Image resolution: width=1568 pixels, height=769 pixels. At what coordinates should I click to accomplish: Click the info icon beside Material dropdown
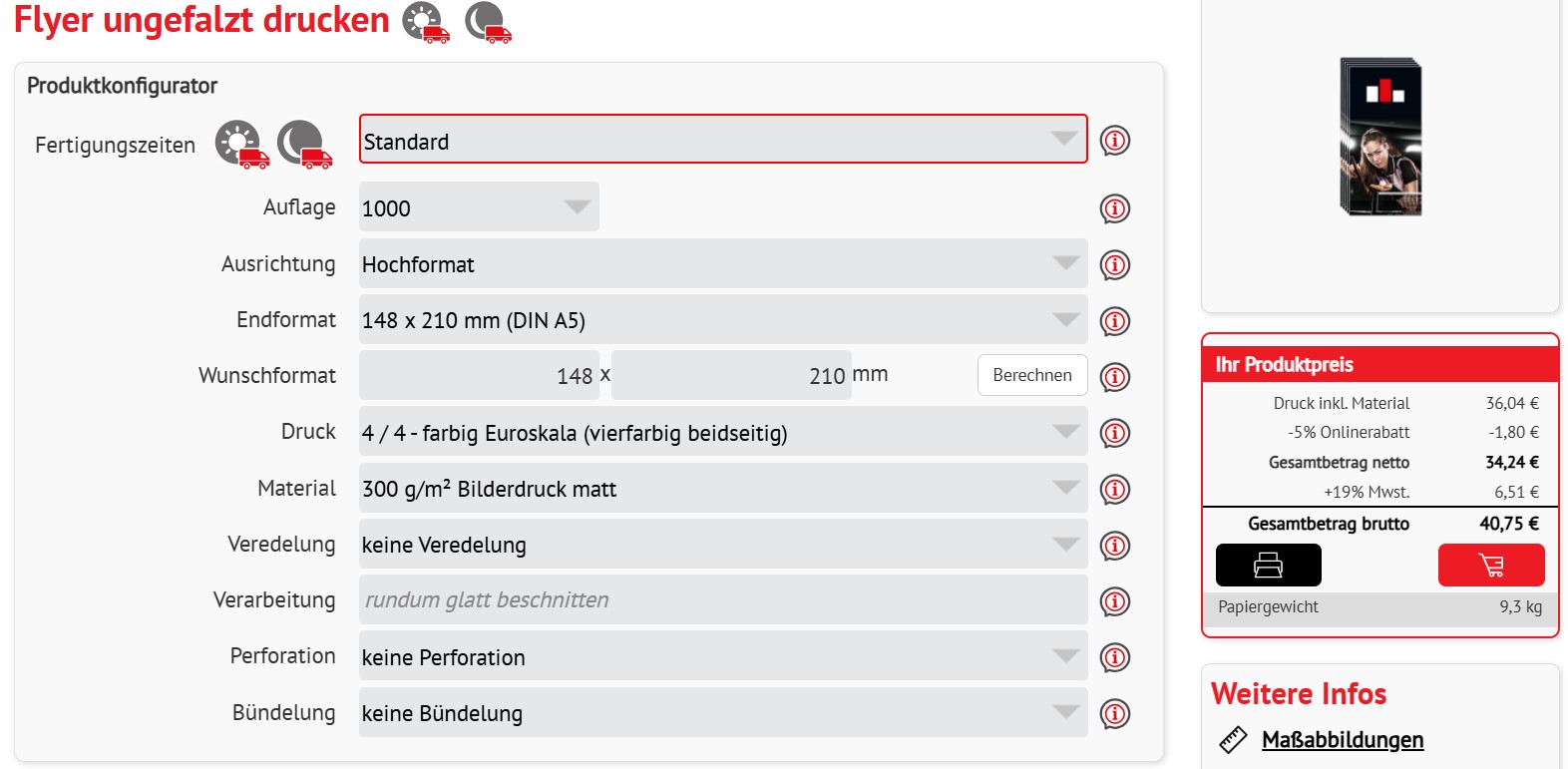(x=1114, y=490)
